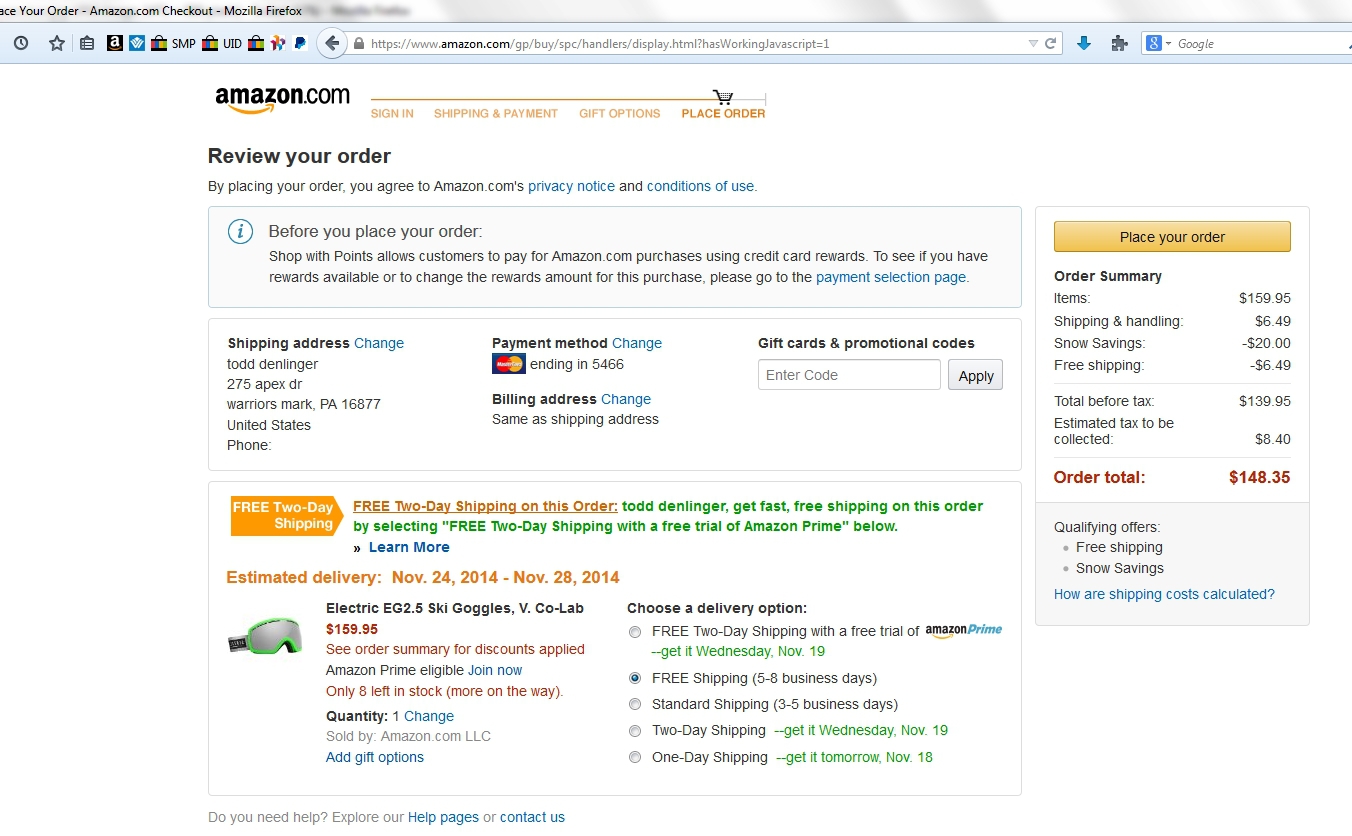Screen dimensions: 1352x836
Task: Open FREE Two-Day Shipping on this Order link
Action: (485, 506)
